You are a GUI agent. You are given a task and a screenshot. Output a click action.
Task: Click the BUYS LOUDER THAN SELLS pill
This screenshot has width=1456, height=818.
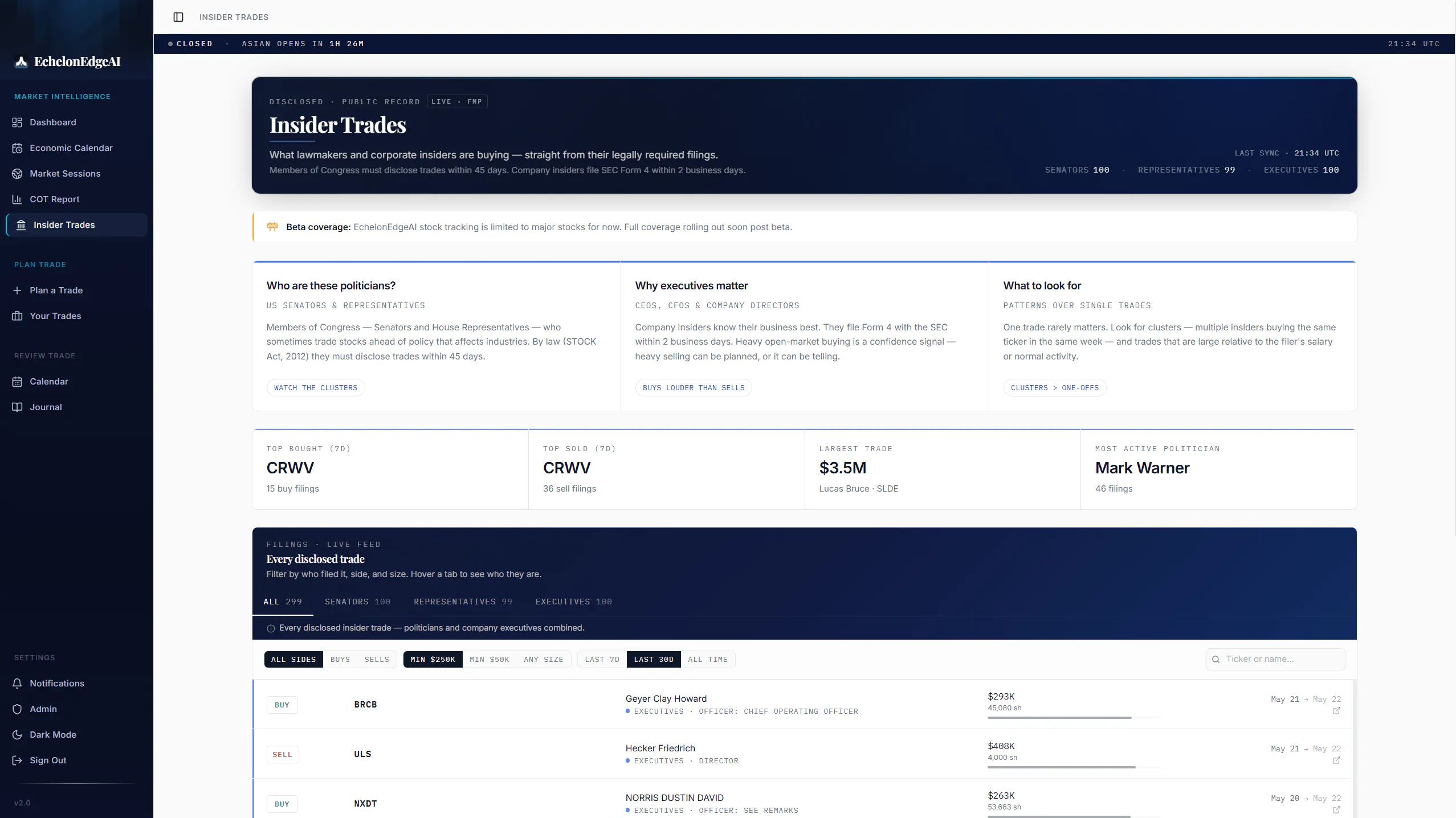[694, 388]
